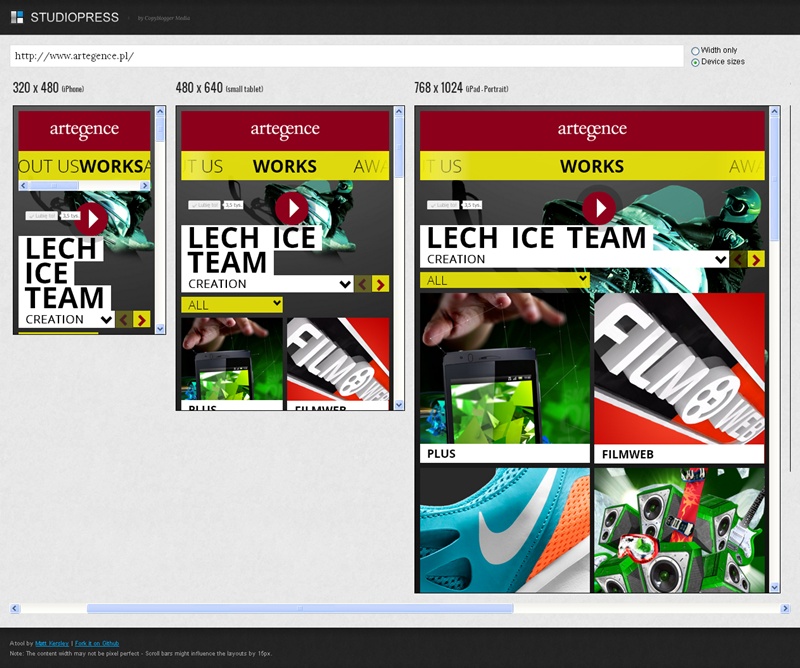Click right arrow of bottom horizontal scrollbar

[x=785, y=608]
